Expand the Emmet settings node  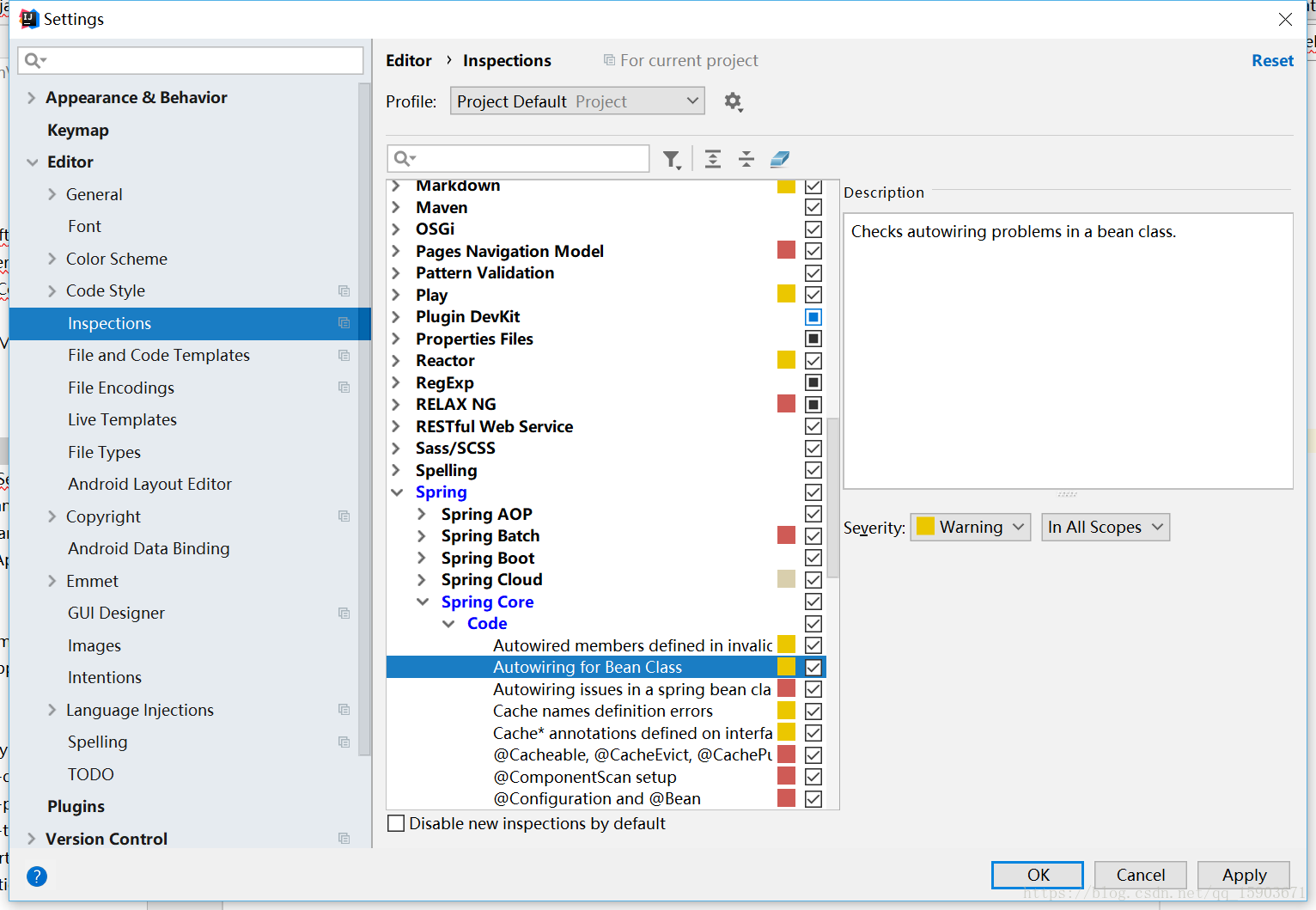click(52, 581)
